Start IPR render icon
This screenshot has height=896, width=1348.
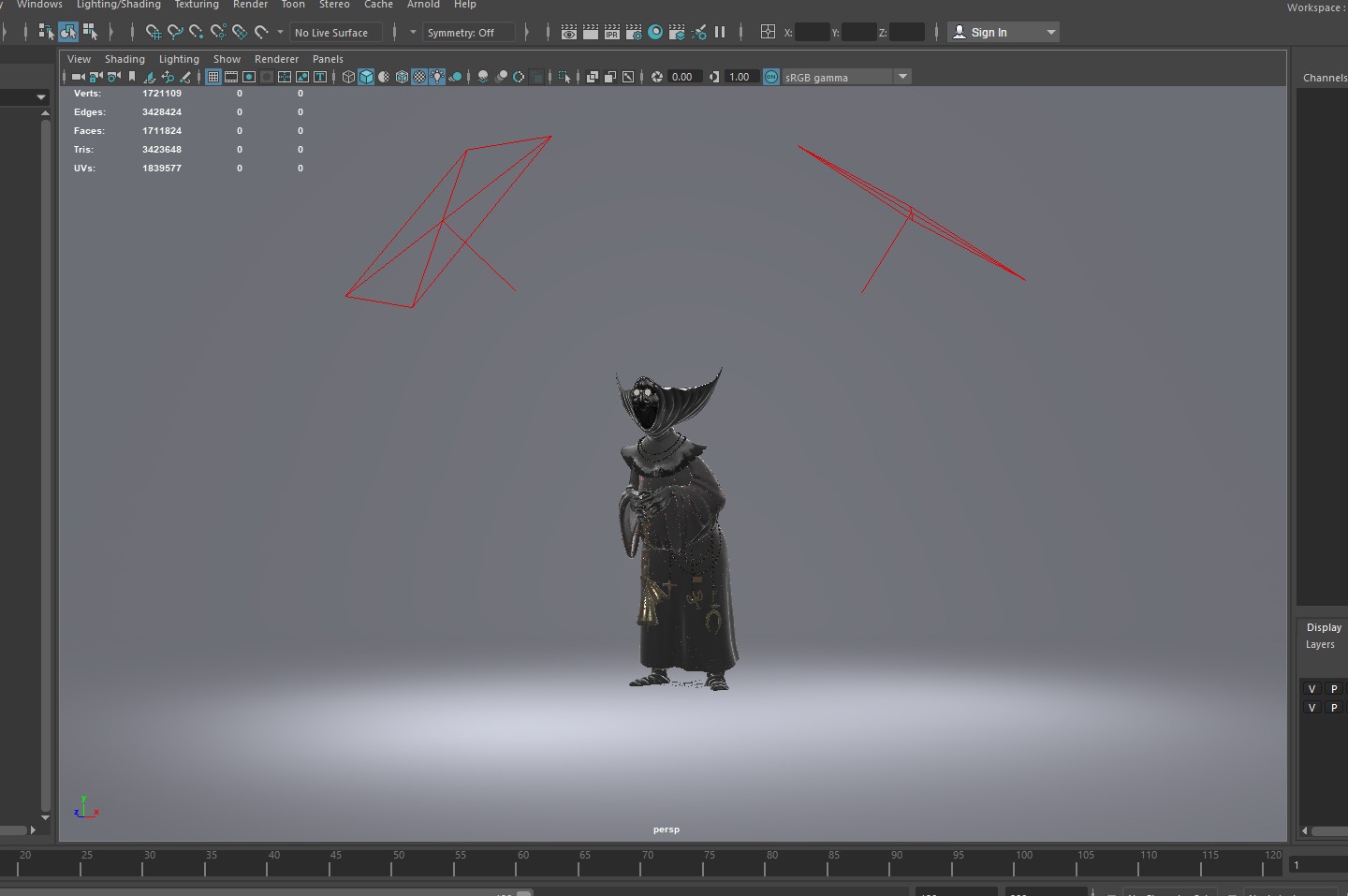tap(612, 32)
